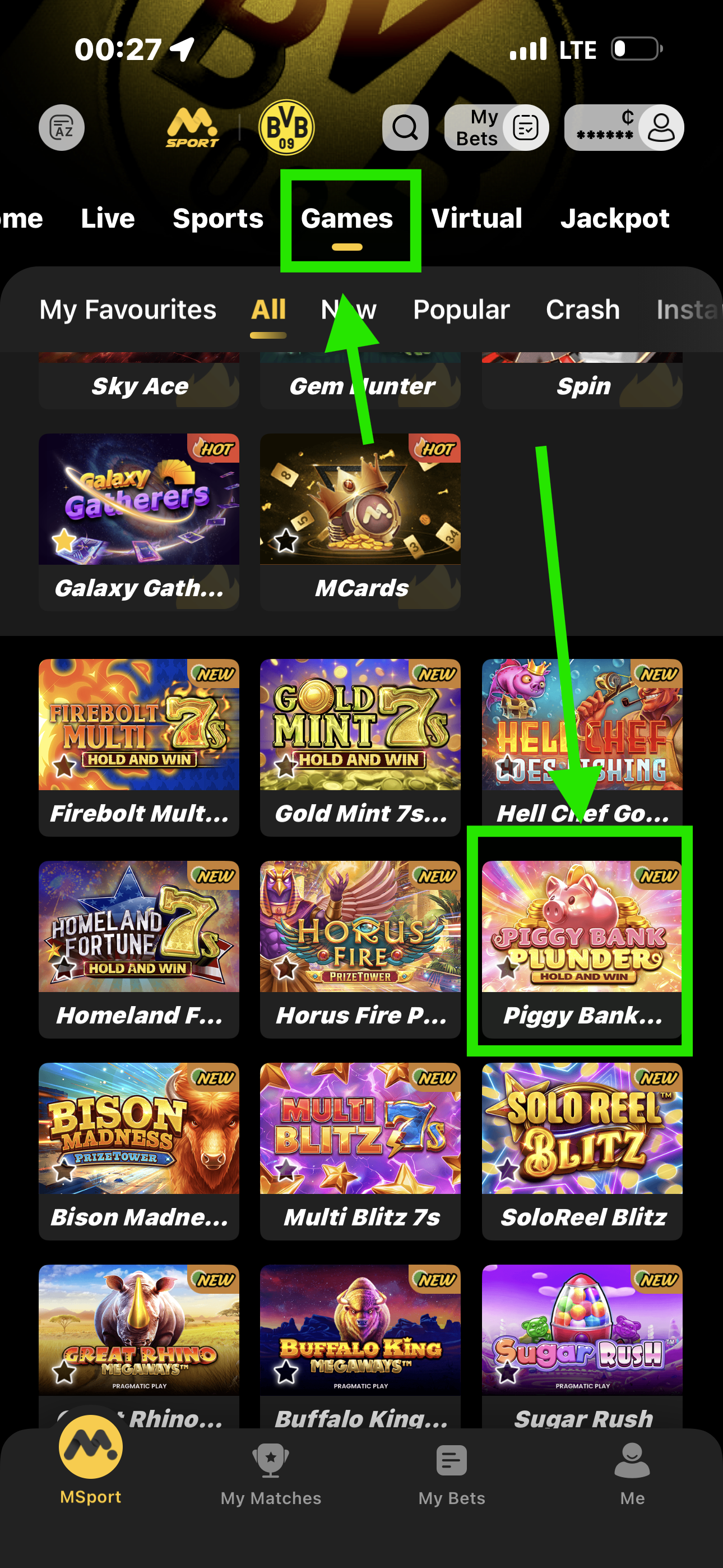Switch to the Jackpot tab

point(615,219)
